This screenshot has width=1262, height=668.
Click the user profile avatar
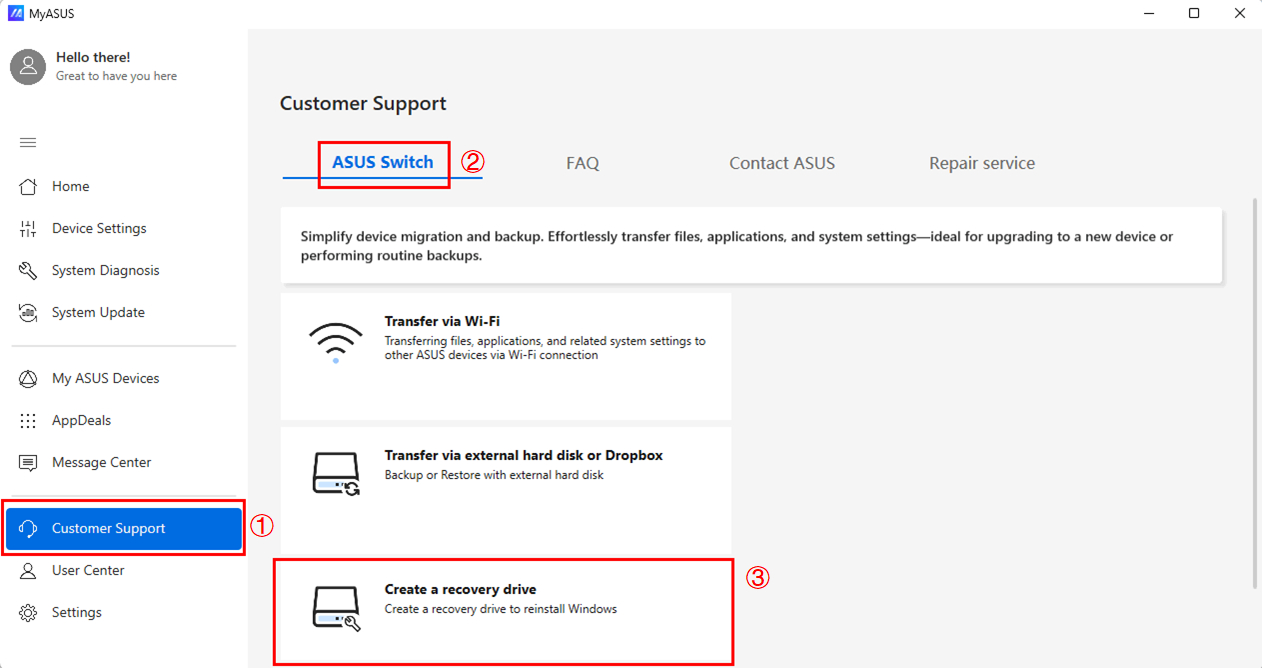pyautogui.click(x=28, y=67)
